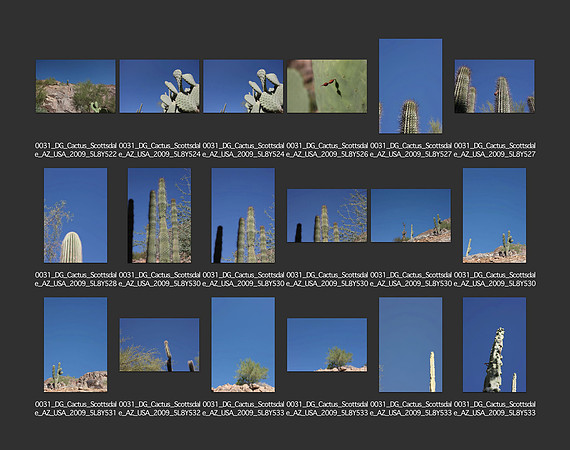Select rounded saguaro top with bare branches thumbnail

click(76, 216)
